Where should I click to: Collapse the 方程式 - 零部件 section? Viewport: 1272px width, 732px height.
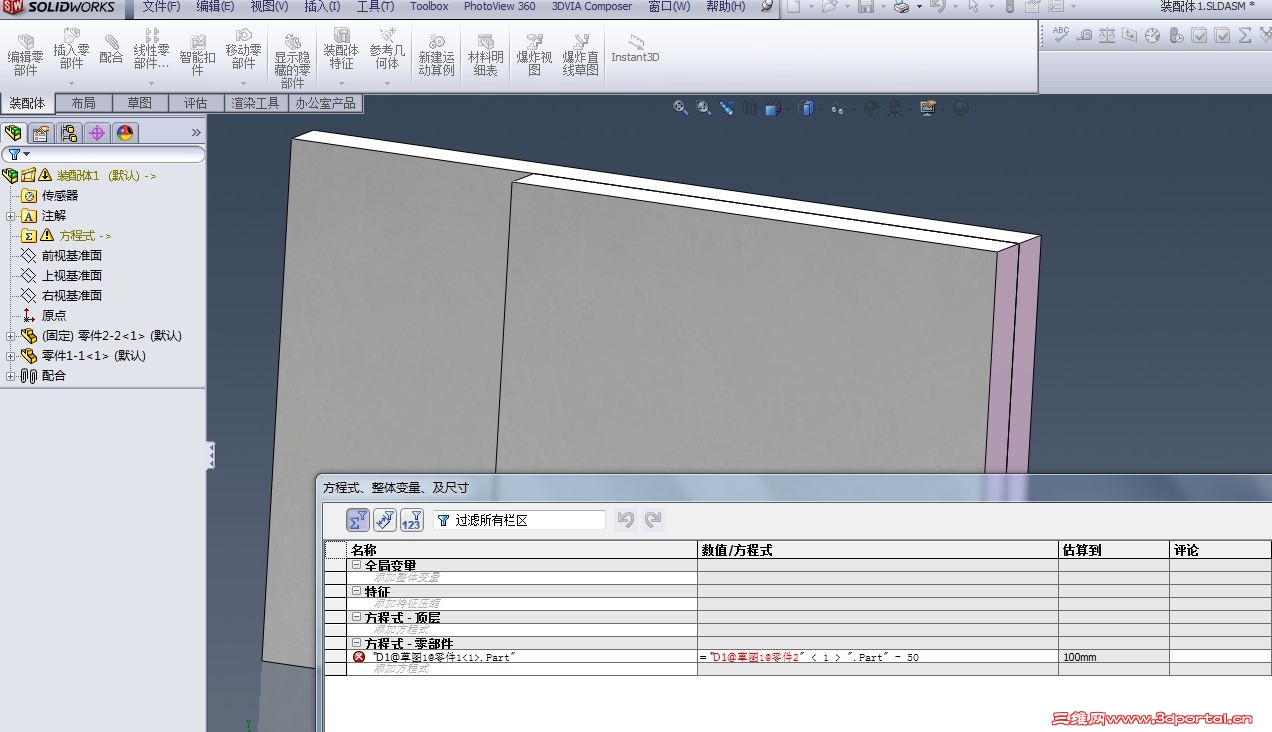coord(357,644)
